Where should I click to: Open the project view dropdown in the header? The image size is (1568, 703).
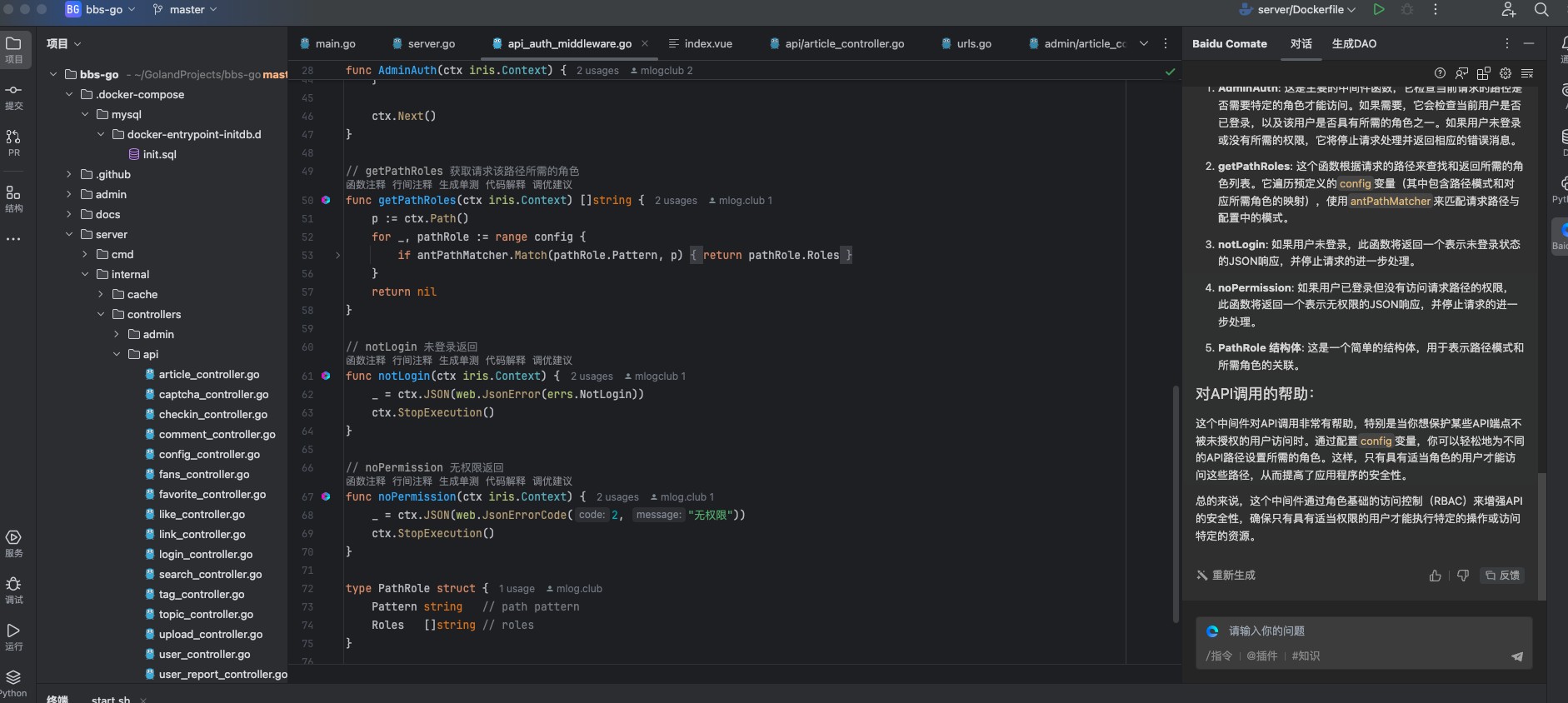pos(64,43)
